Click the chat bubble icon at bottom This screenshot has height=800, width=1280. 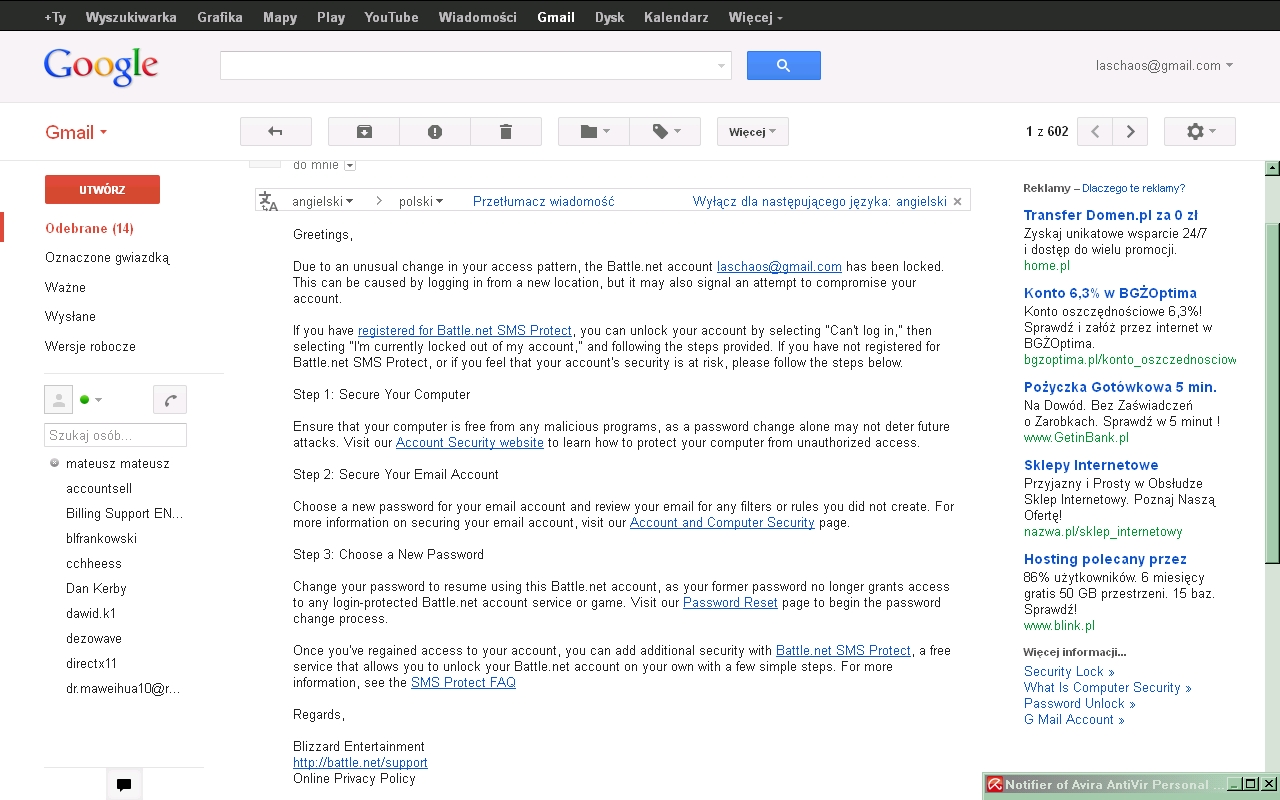pos(124,785)
